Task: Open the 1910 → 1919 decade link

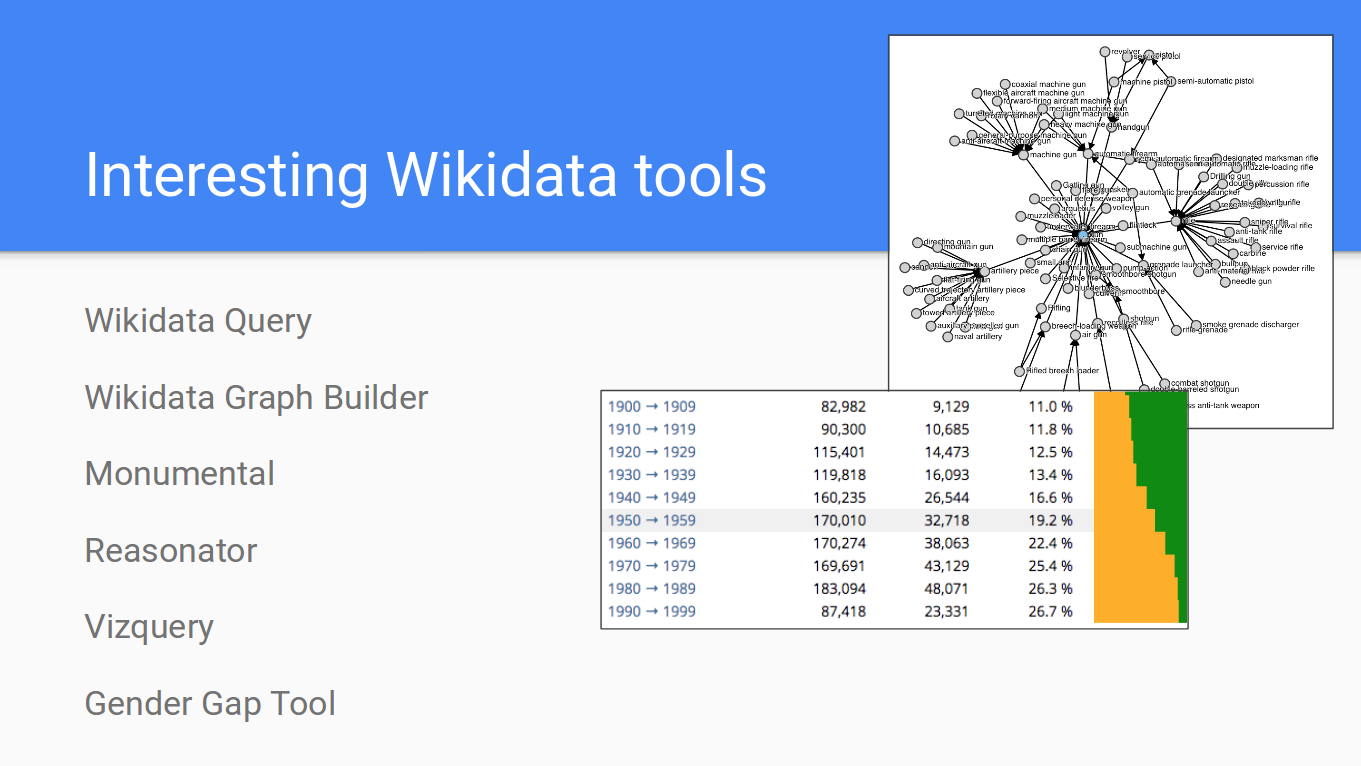Action: click(652, 429)
